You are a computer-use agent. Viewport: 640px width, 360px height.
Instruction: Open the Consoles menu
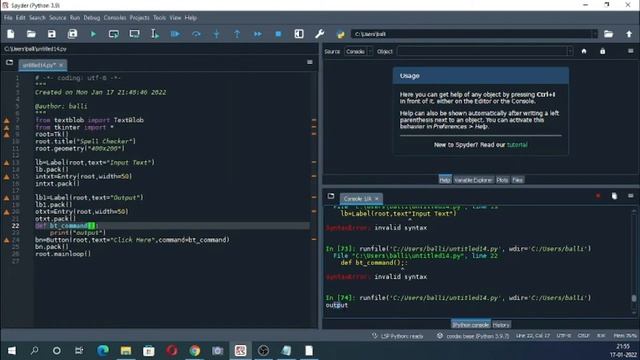tap(115, 18)
